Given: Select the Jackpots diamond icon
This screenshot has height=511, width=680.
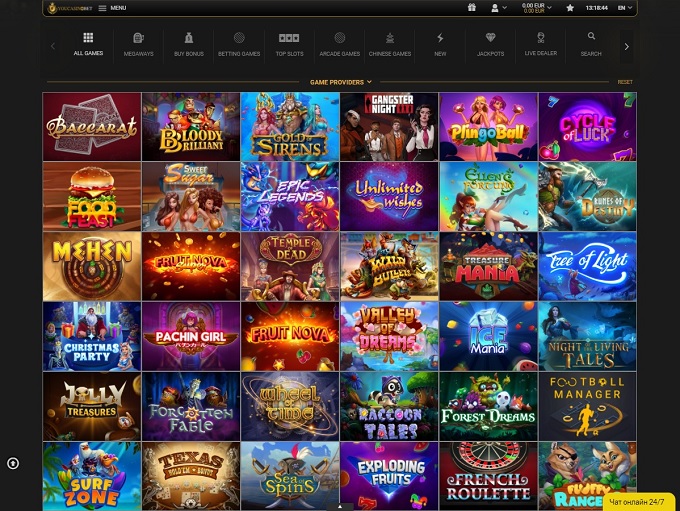Looking at the screenshot, I should 490,44.
